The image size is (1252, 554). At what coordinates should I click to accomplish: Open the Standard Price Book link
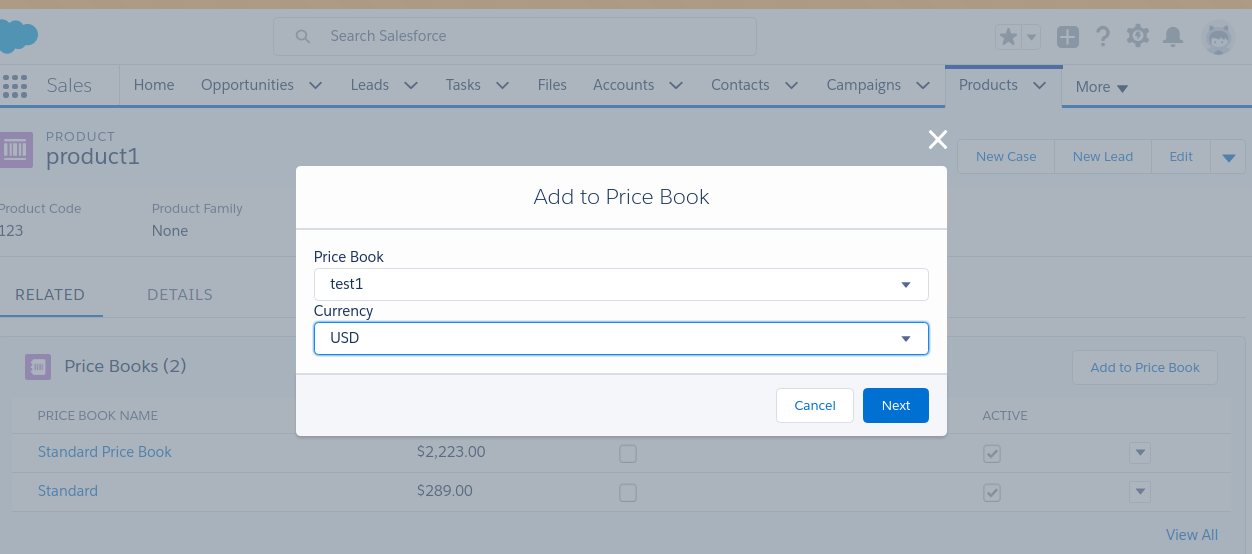(x=105, y=452)
